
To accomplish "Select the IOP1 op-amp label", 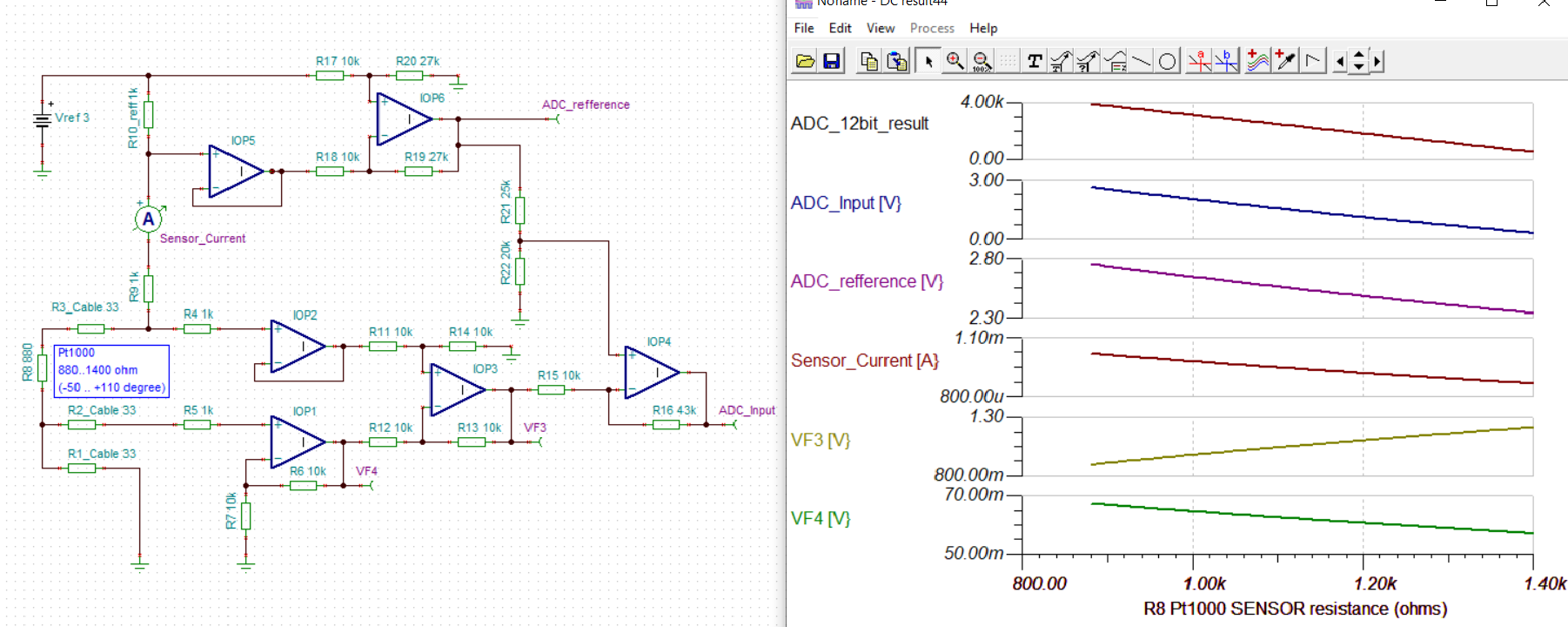I will pos(305,411).
